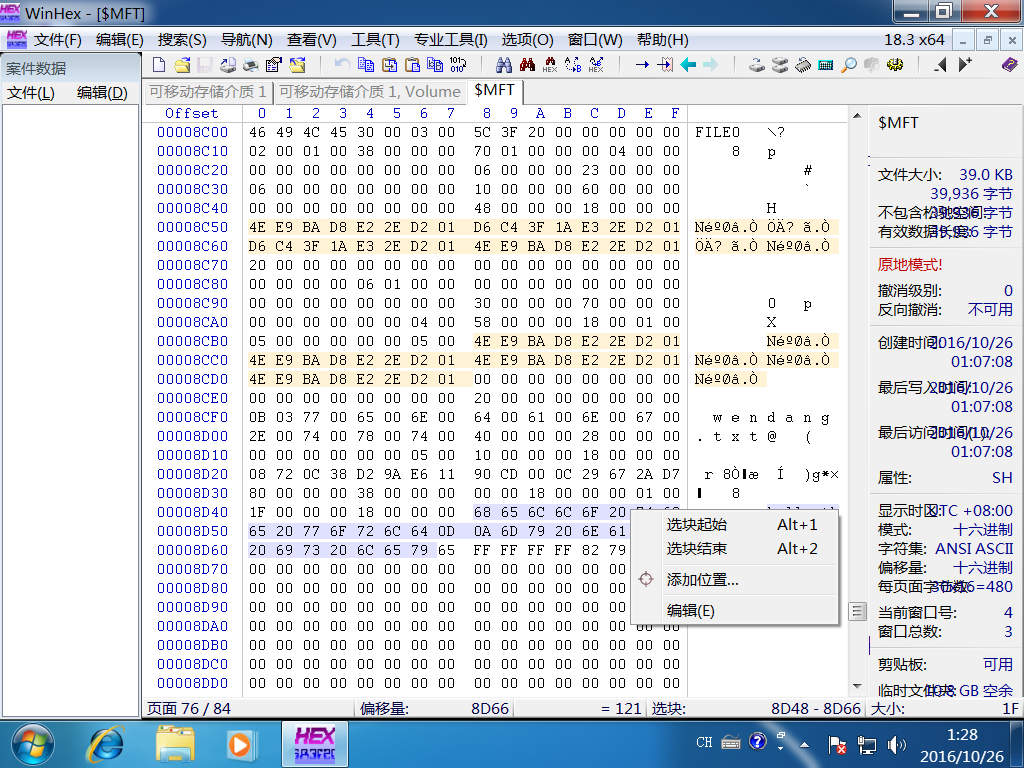This screenshot has width=1024, height=768.
Task: Open the 选项(O) menu
Action: (527, 40)
